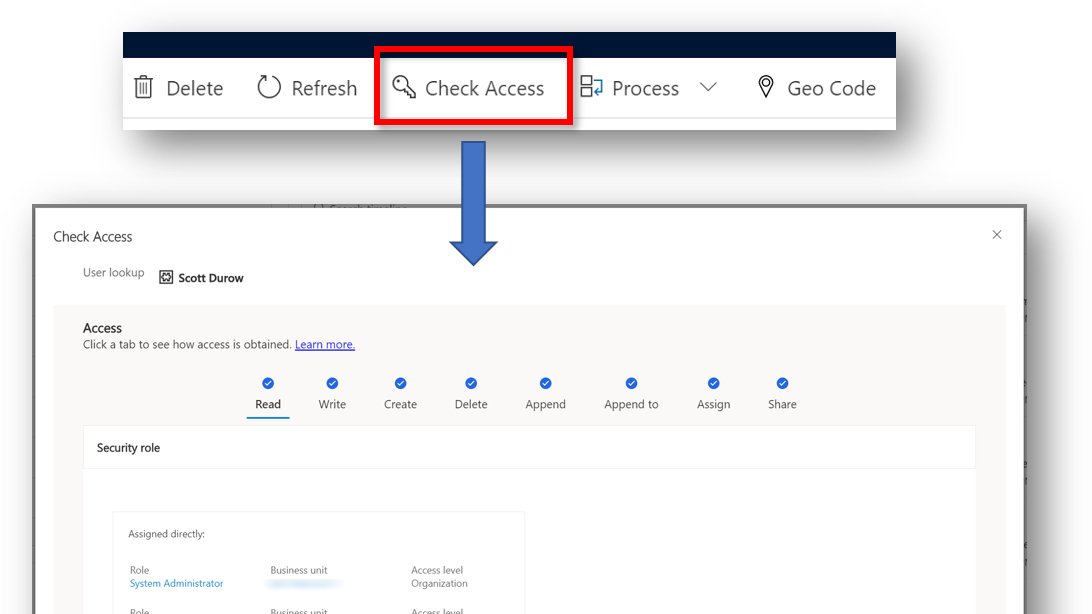Viewport: 1092px width, 614px height.
Task: Click the checkmark icon above Read
Action: tap(268, 384)
